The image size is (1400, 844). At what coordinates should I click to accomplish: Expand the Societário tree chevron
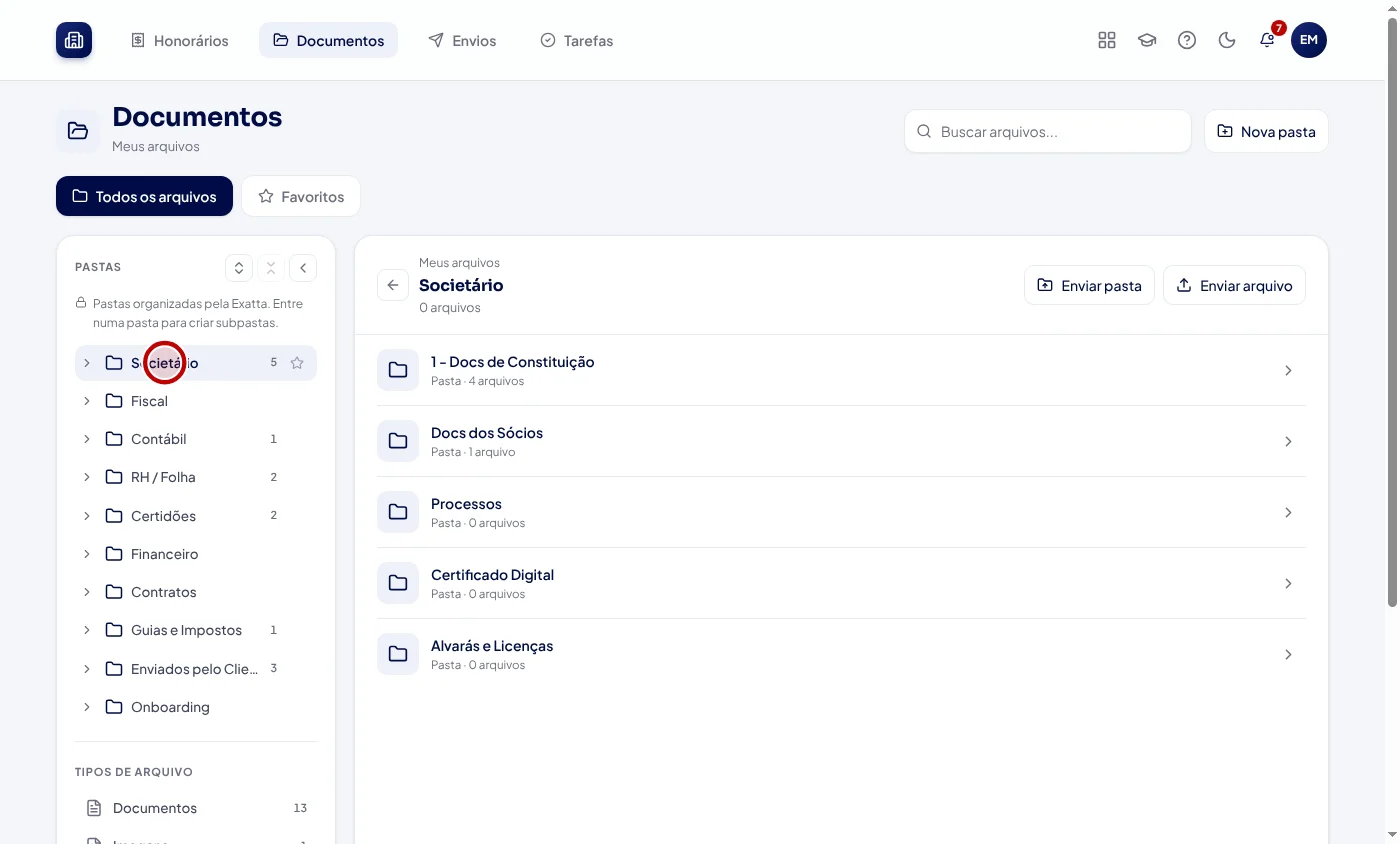87,363
